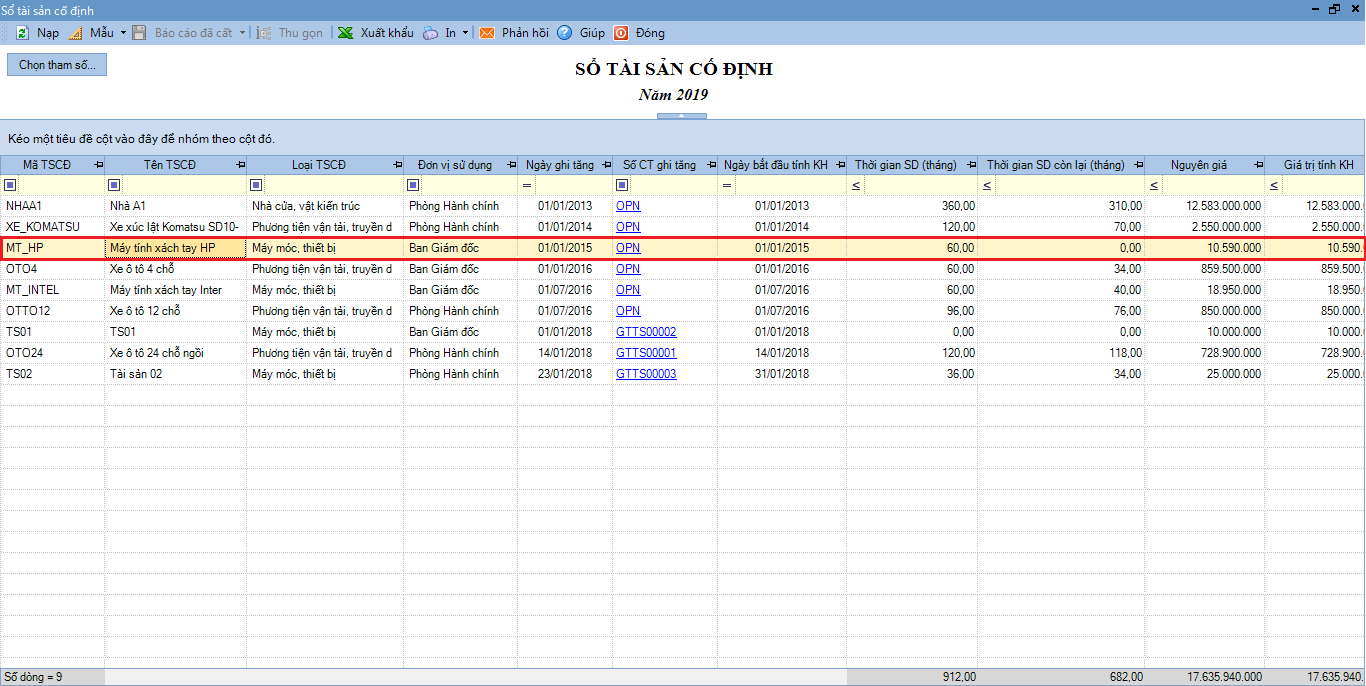Open OPN voucher link for NHAA1
The image size is (1366, 686).
click(x=628, y=206)
